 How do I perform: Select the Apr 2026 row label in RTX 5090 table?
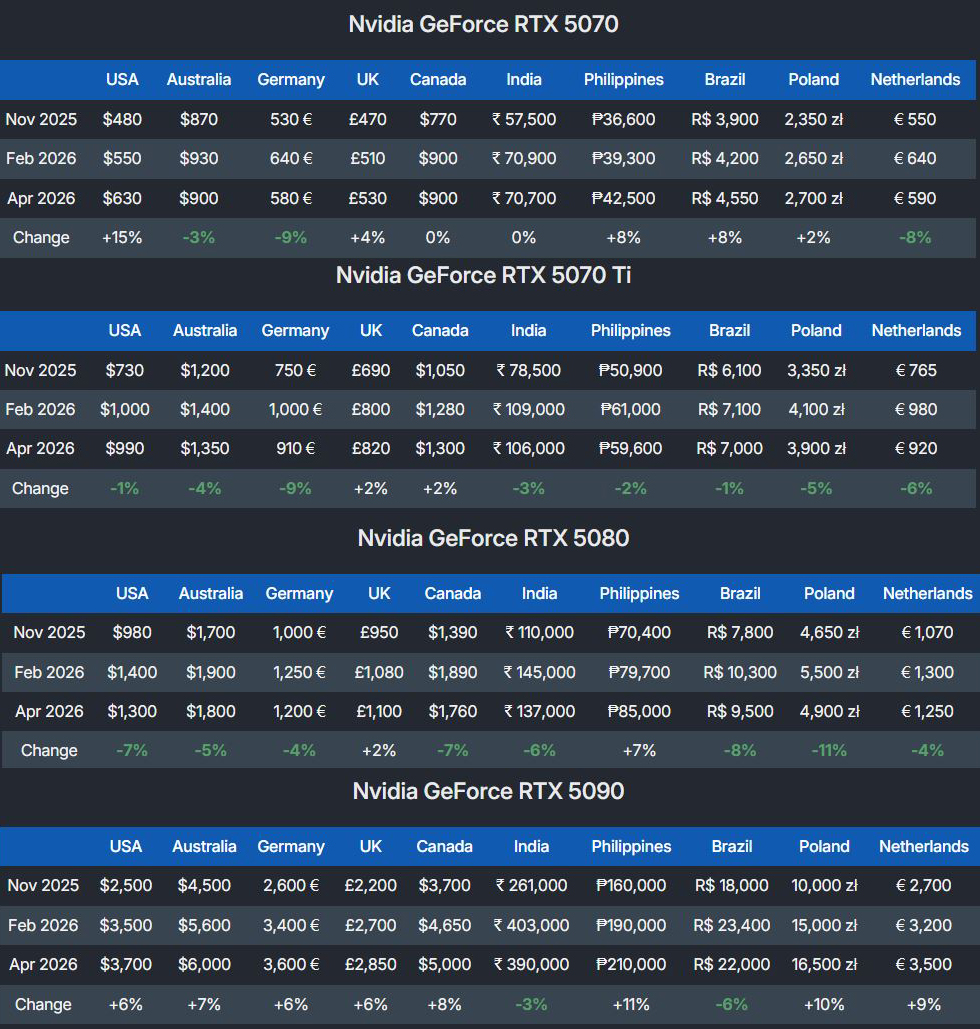42,964
